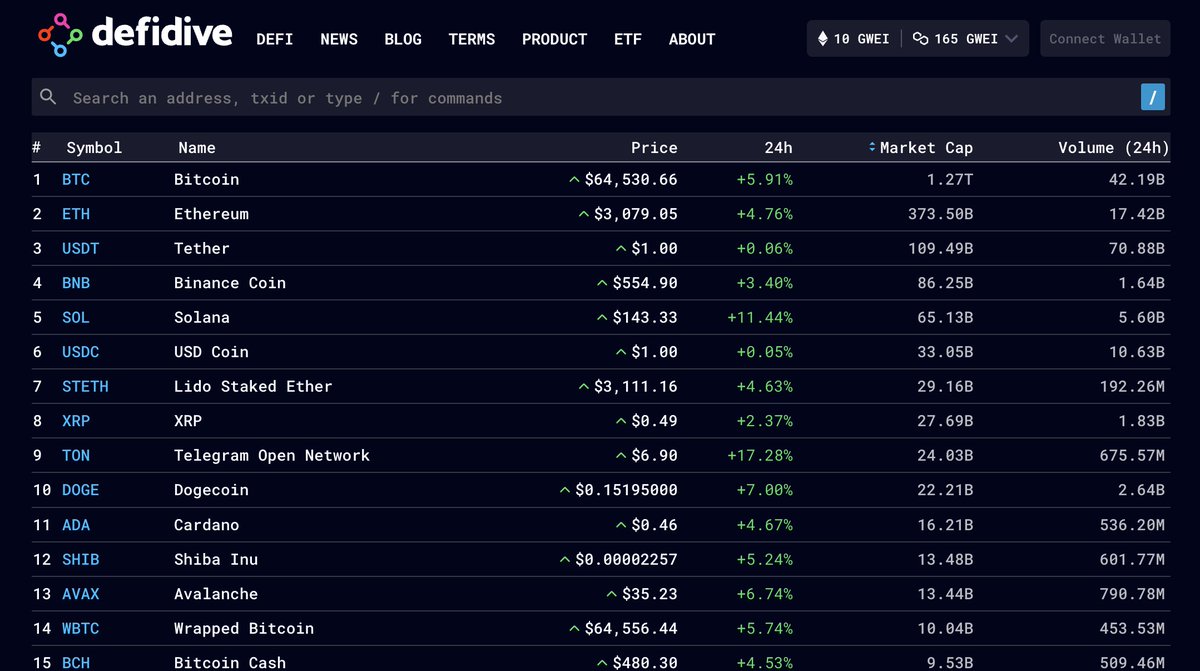
Task: Focus the address search field
Action: coord(600,97)
